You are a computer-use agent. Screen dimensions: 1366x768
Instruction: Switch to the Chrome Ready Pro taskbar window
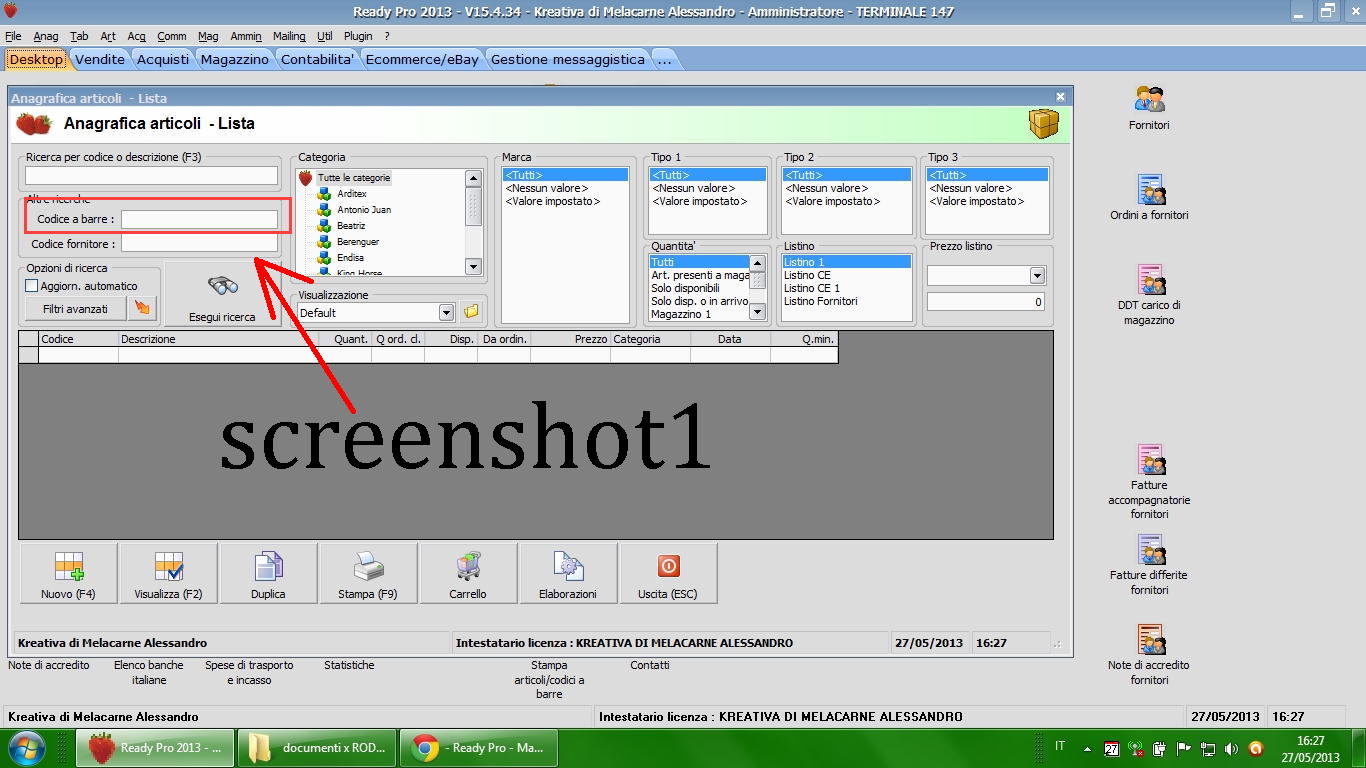[478, 748]
